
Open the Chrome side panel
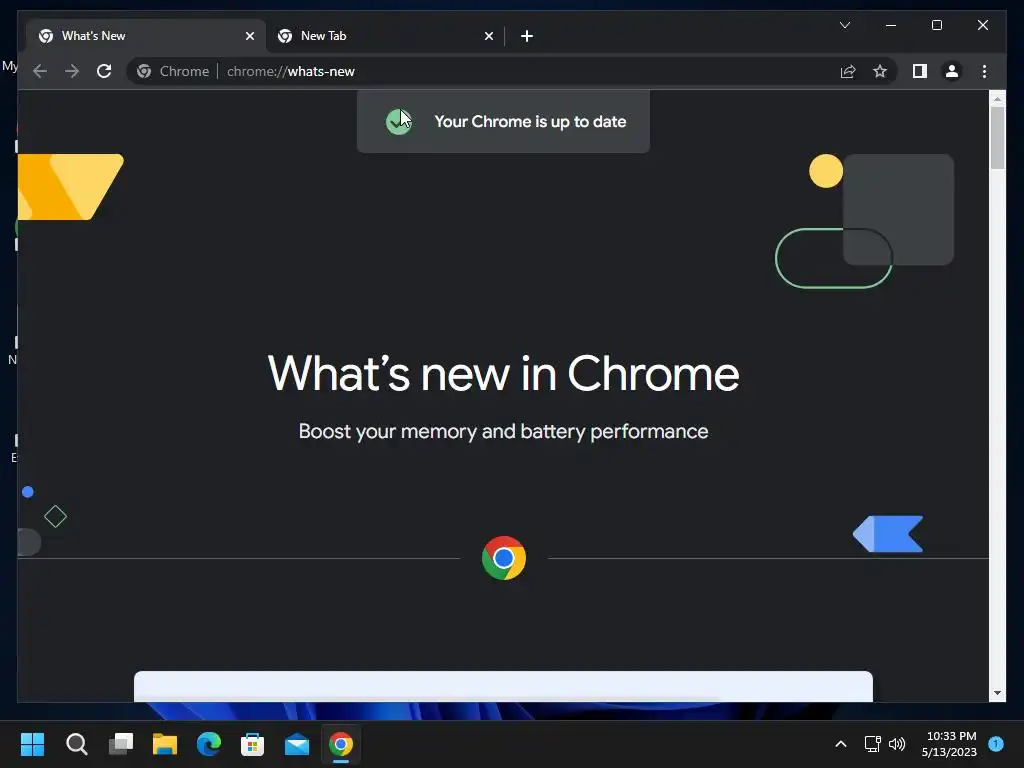tap(920, 71)
